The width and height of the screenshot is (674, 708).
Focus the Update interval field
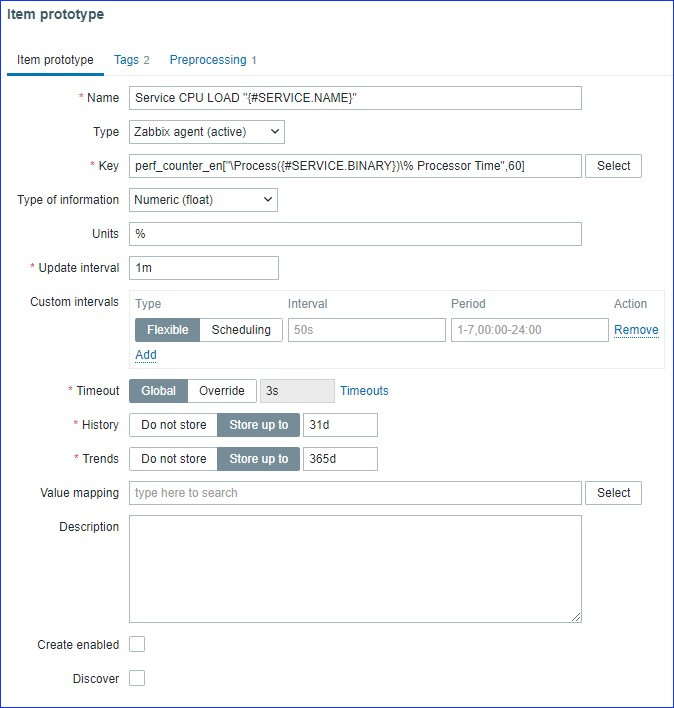(204, 268)
